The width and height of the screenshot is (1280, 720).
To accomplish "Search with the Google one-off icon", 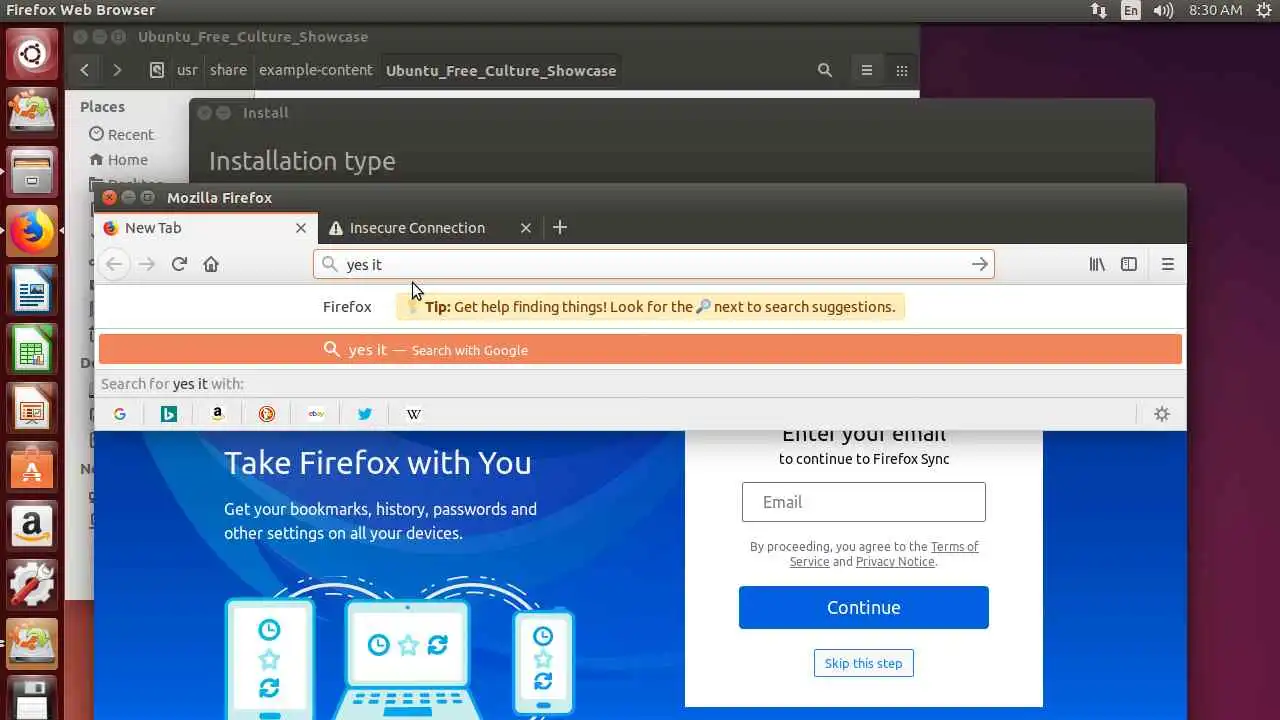I will tap(120, 414).
